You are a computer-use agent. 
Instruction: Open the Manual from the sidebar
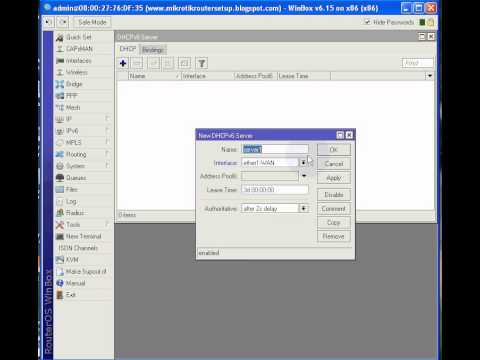75,283
